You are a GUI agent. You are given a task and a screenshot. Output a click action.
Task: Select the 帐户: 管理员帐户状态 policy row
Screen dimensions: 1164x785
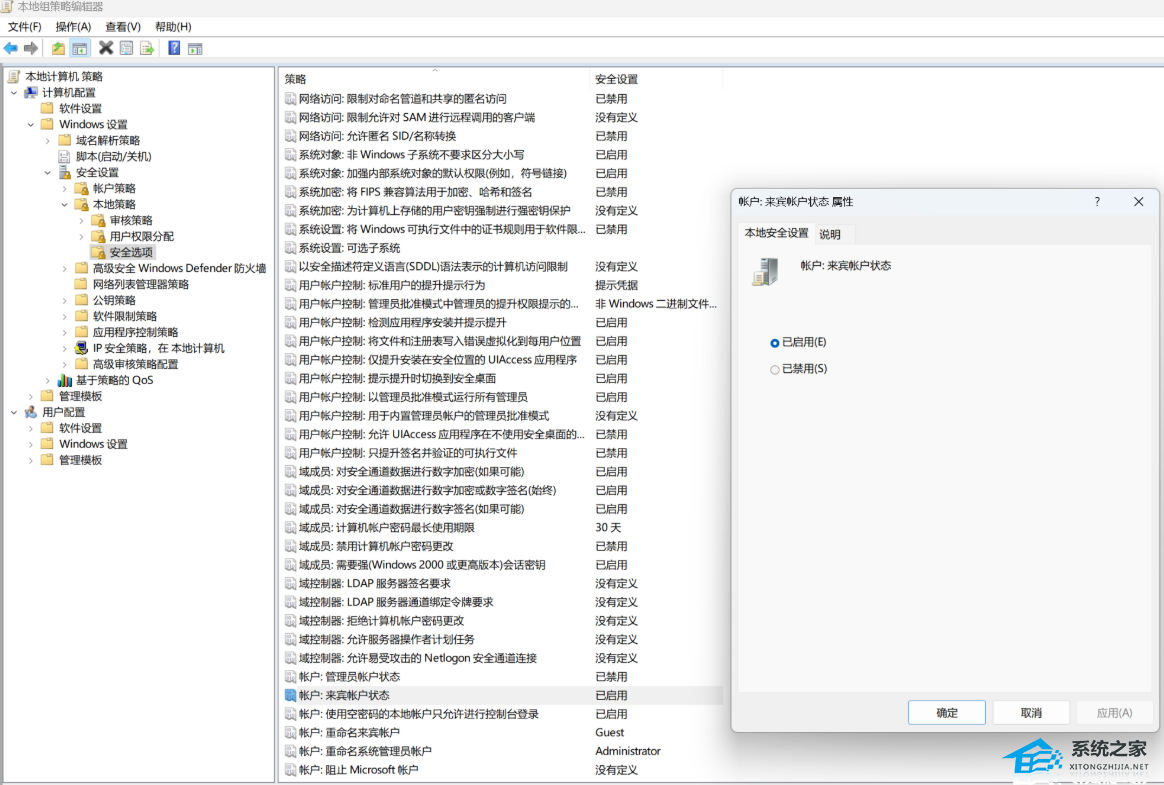pyautogui.click(x=349, y=677)
